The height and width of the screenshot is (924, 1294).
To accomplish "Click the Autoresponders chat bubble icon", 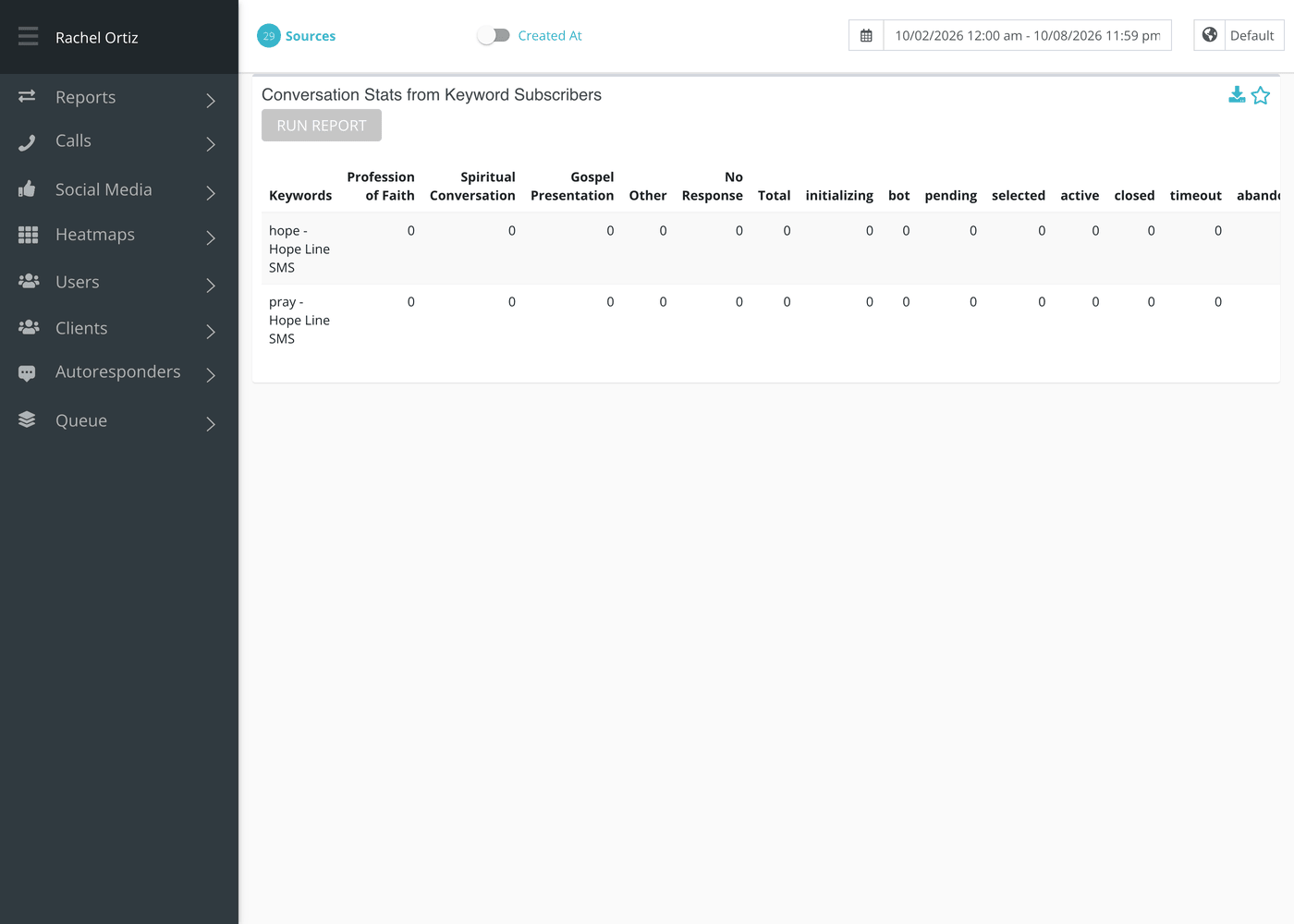I will (x=27, y=373).
